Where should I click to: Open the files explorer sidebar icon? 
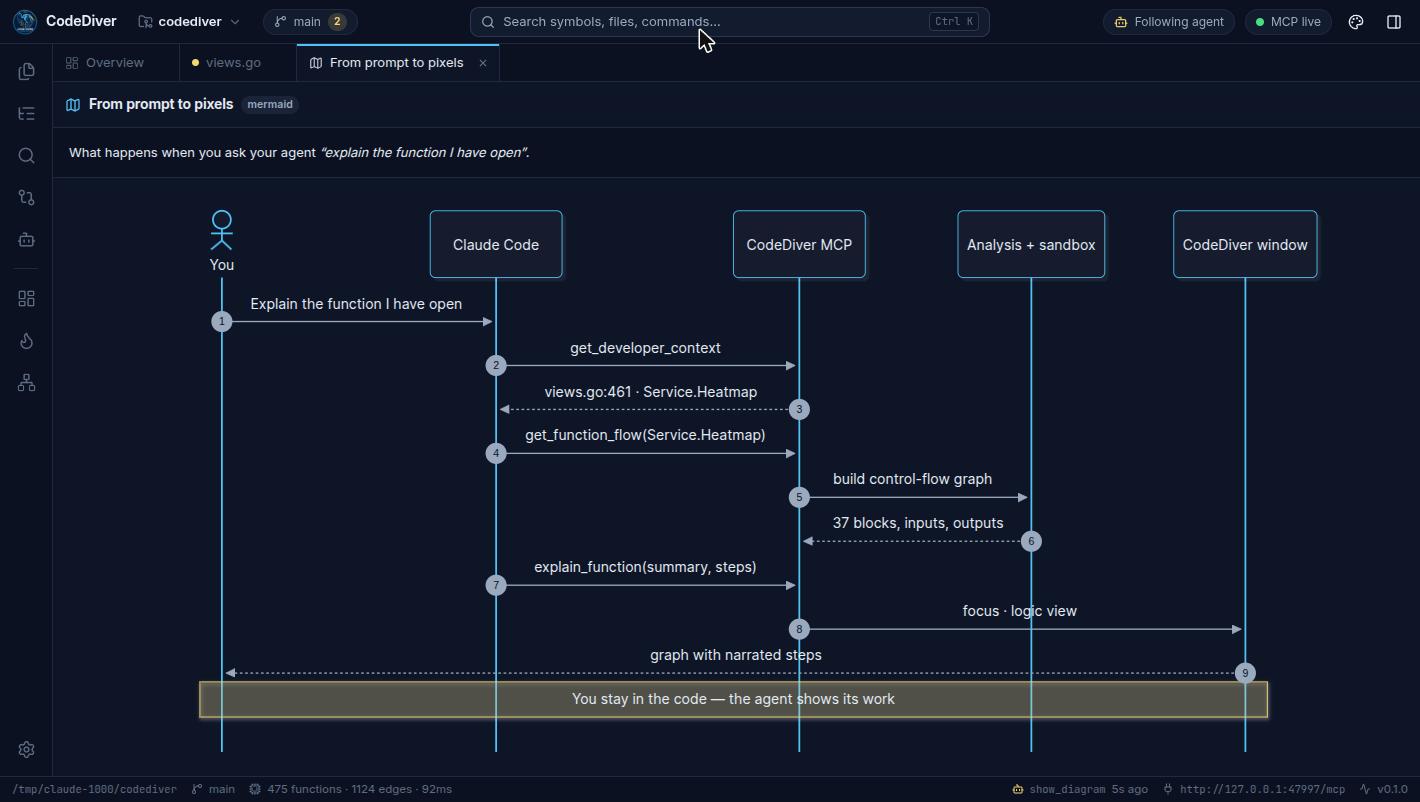(x=27, y=71)
